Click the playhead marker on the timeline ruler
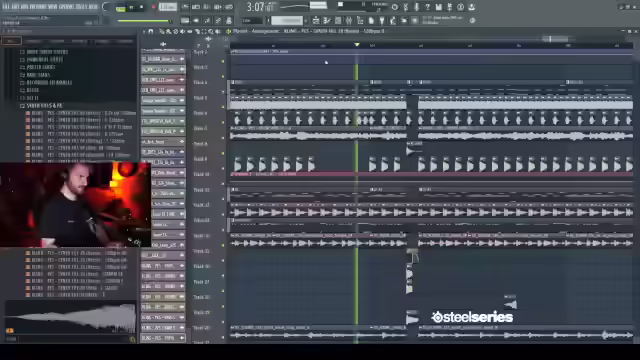 point(357,44)
